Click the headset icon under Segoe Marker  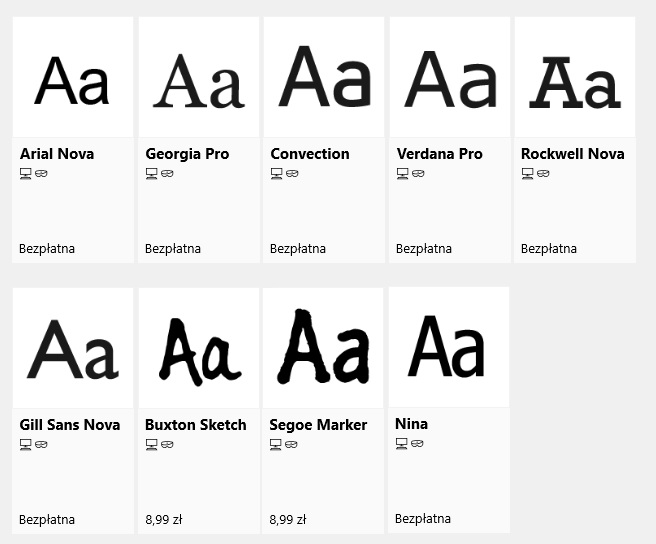click(x=291, y=444)
